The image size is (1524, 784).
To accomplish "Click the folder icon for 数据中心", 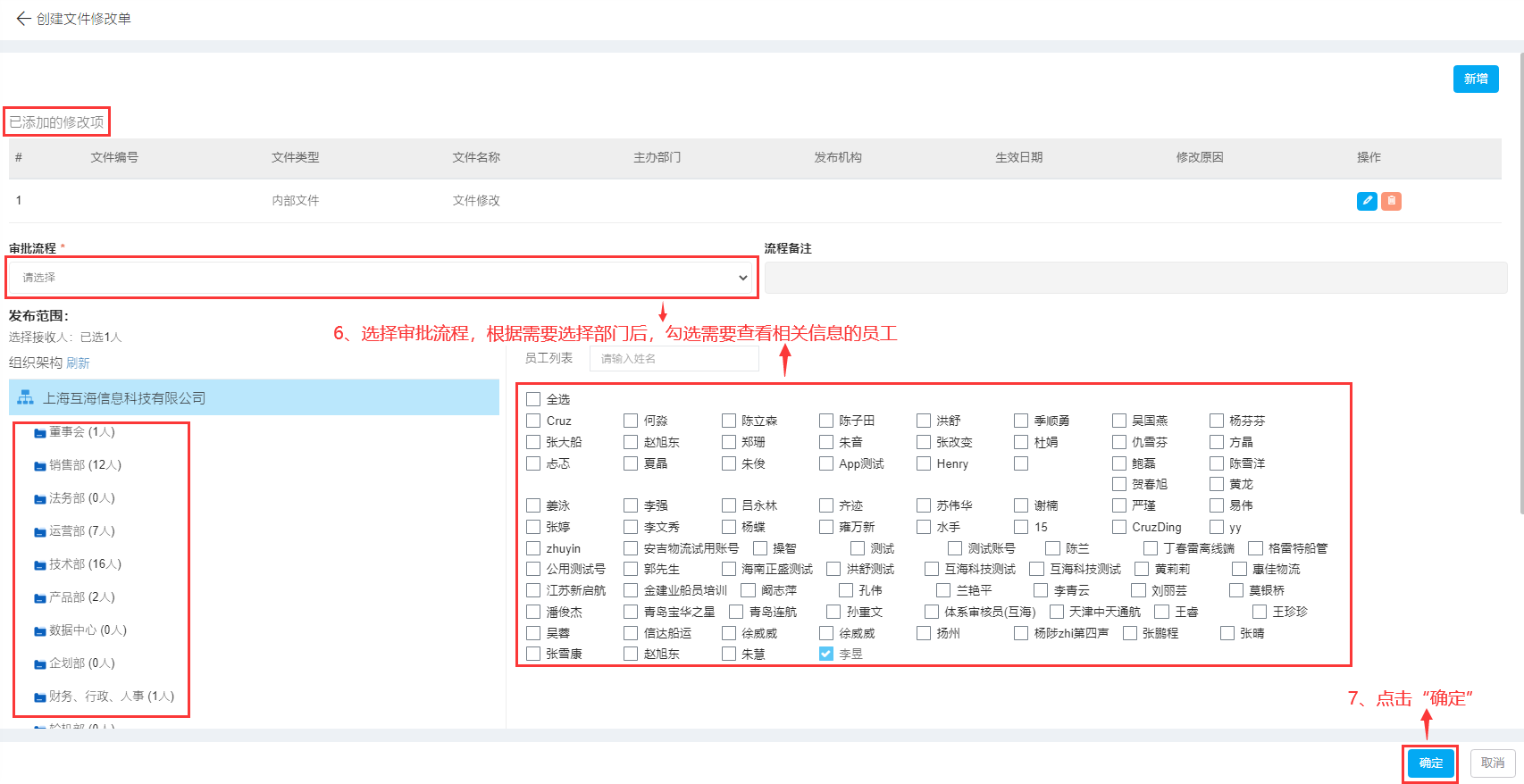I will 40,631.
